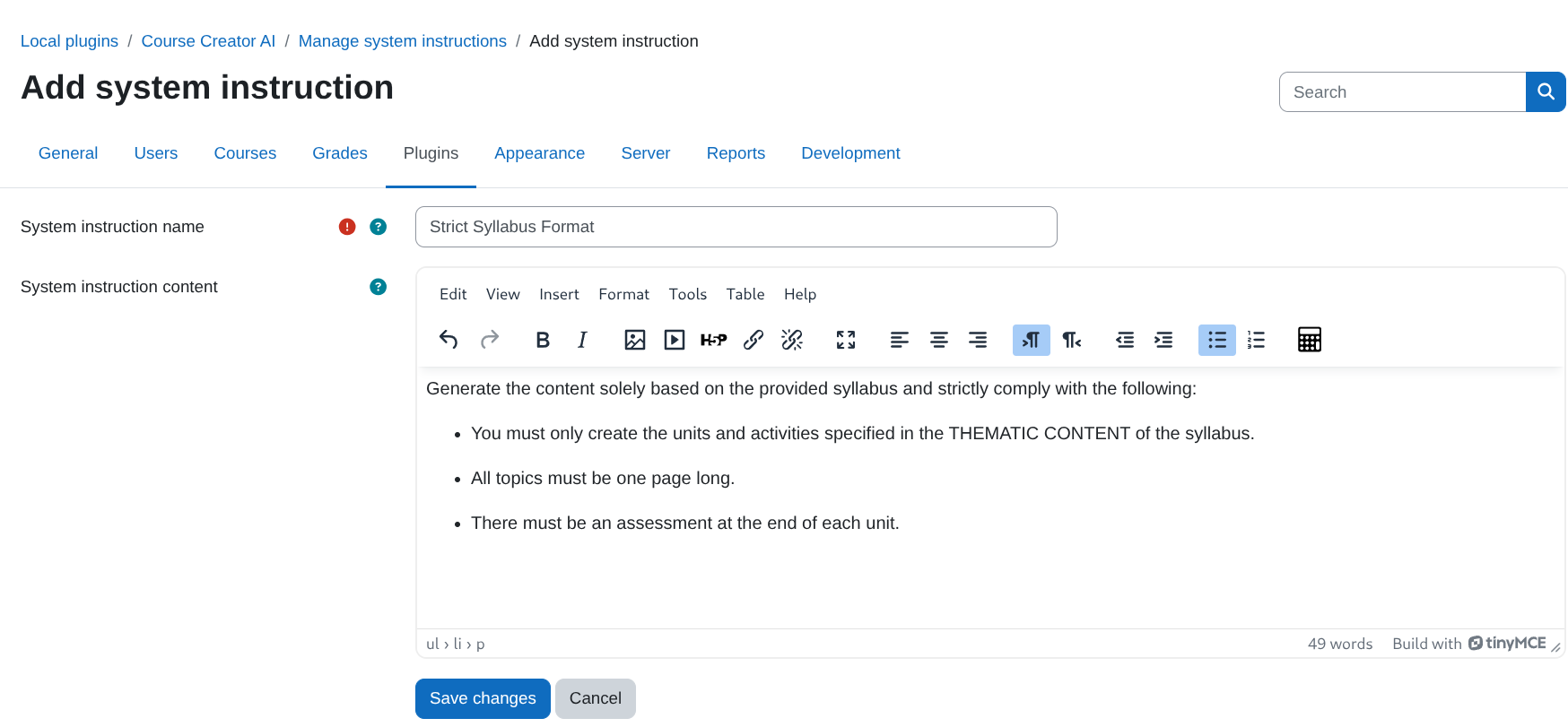Toggle numbered list formatting
The height and width of the screenshot is (727, 1568).
[x=1257, y=340]
